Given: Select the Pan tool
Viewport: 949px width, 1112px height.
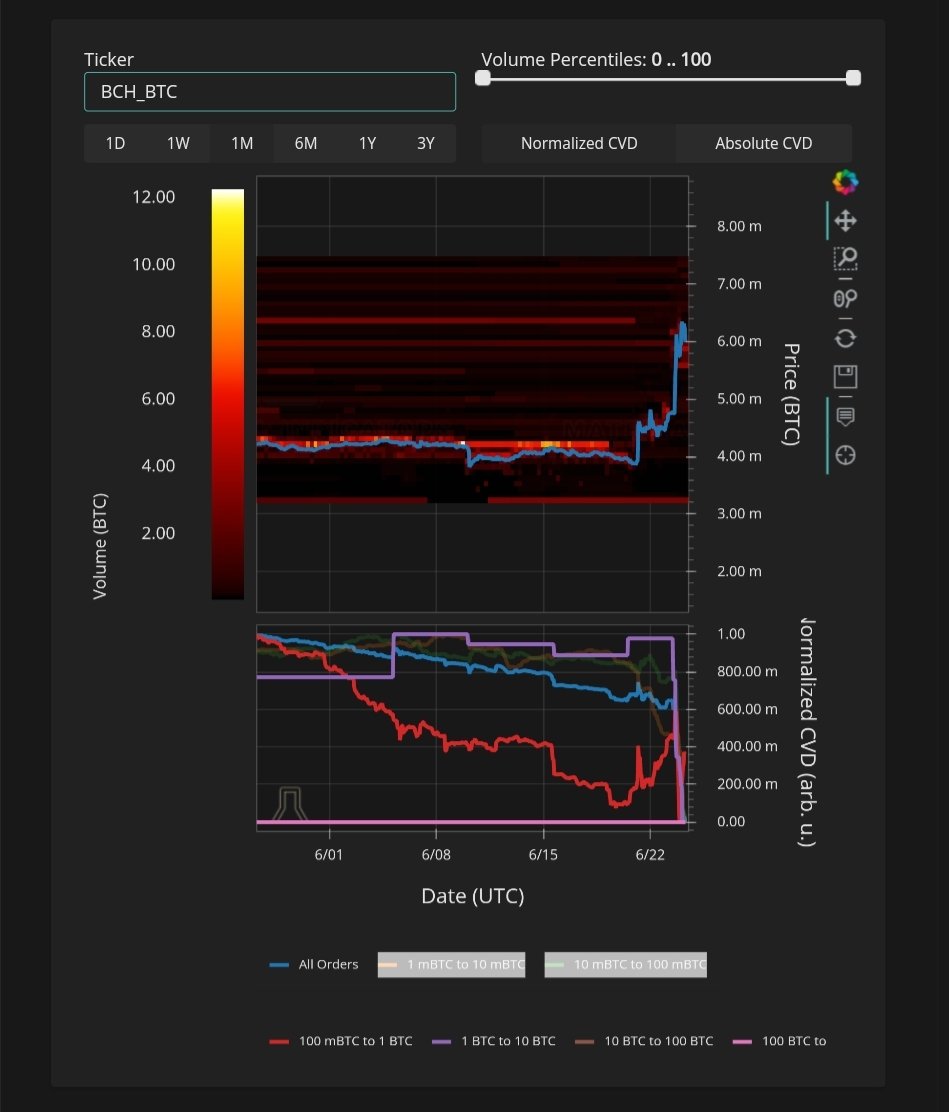Looking at the screenshot, I should (845, 221).
